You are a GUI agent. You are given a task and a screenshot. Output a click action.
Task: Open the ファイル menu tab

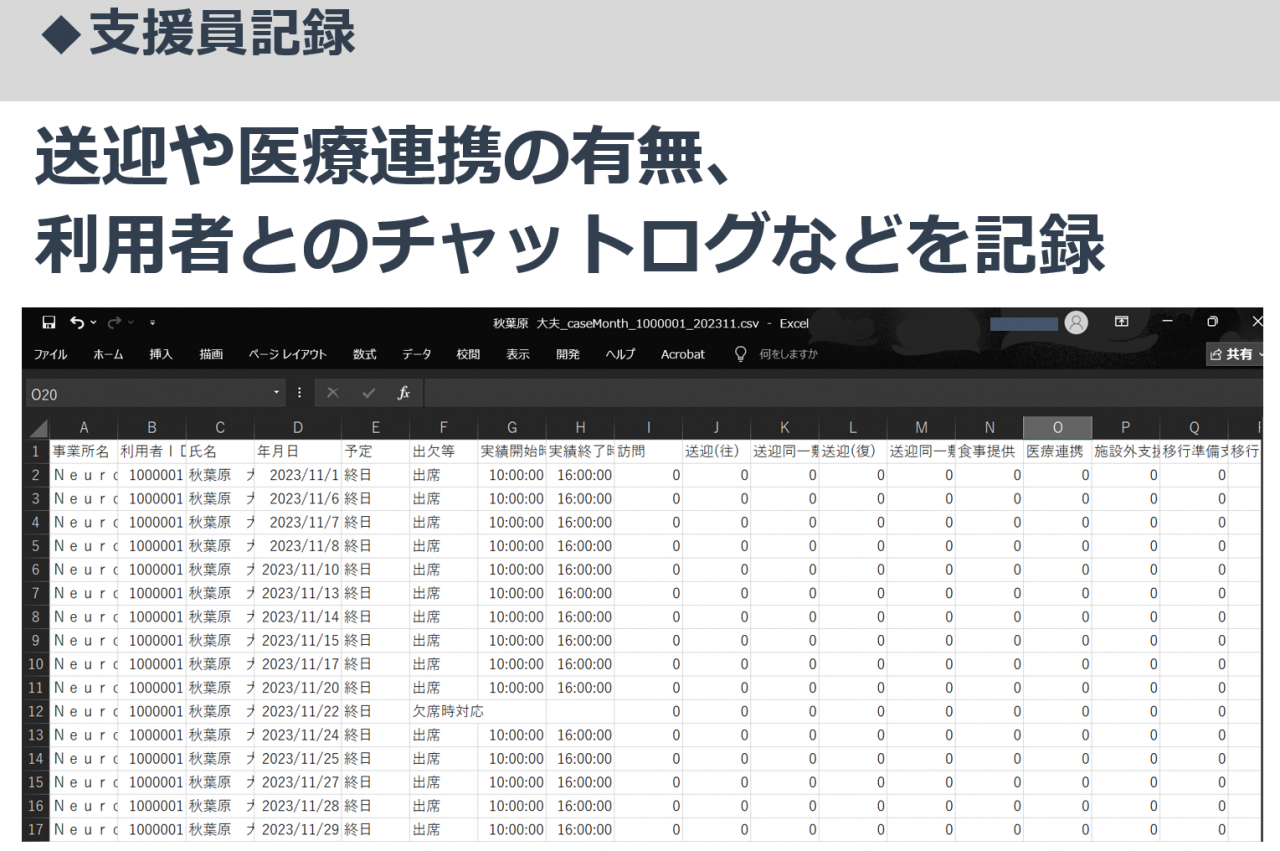tap(51, 354)
